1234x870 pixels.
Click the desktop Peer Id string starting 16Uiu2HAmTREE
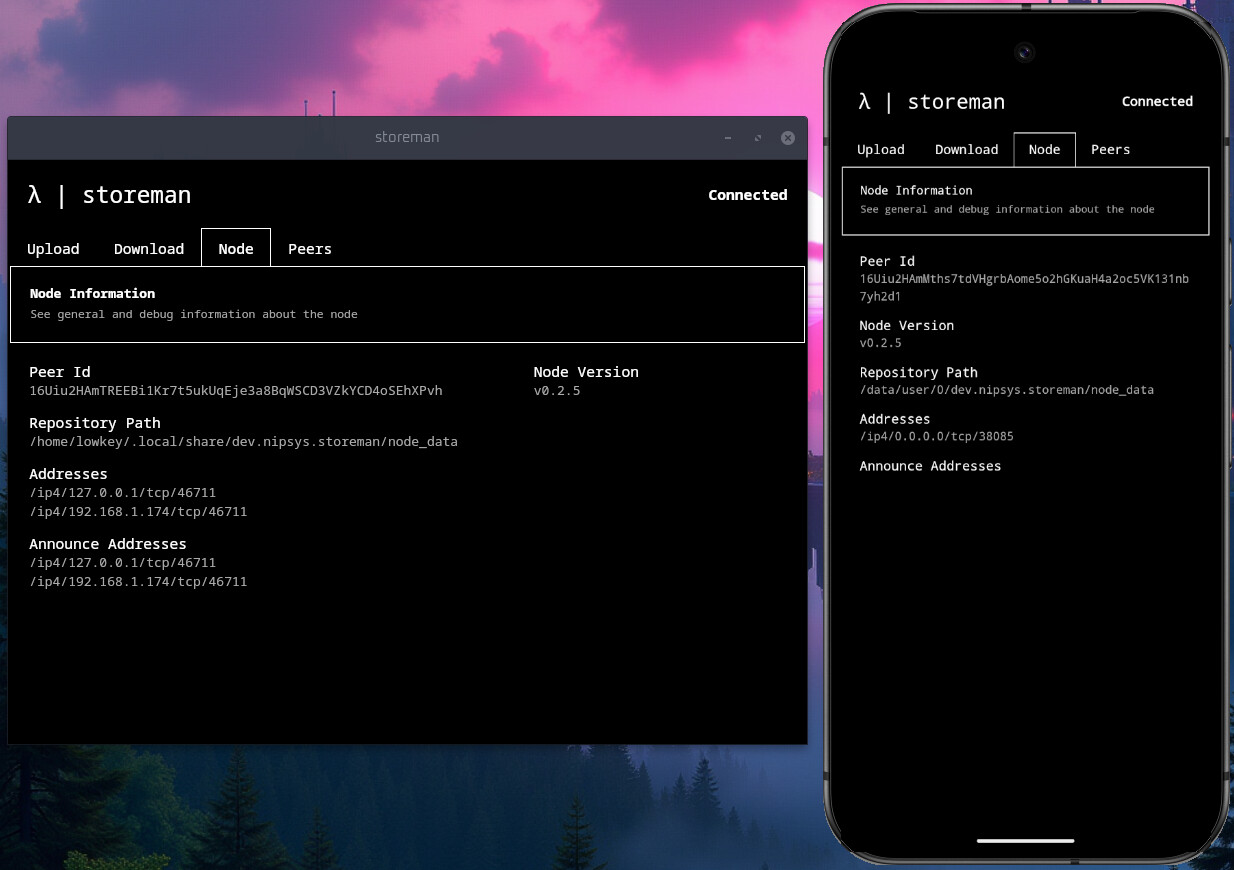[x=236, y=391]
